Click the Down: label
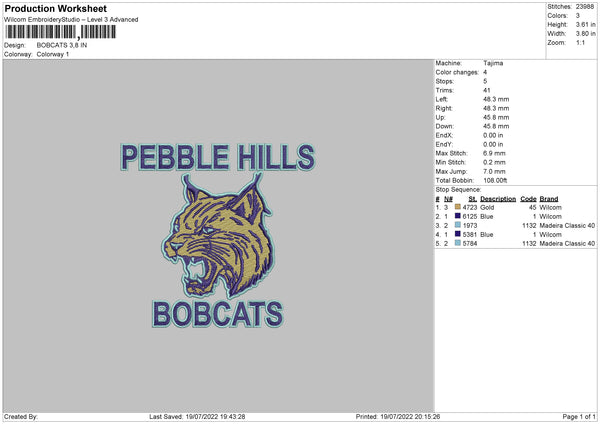The height and width of the screenshot is (424, 600). pyautogui.click(x=444, y=126)
